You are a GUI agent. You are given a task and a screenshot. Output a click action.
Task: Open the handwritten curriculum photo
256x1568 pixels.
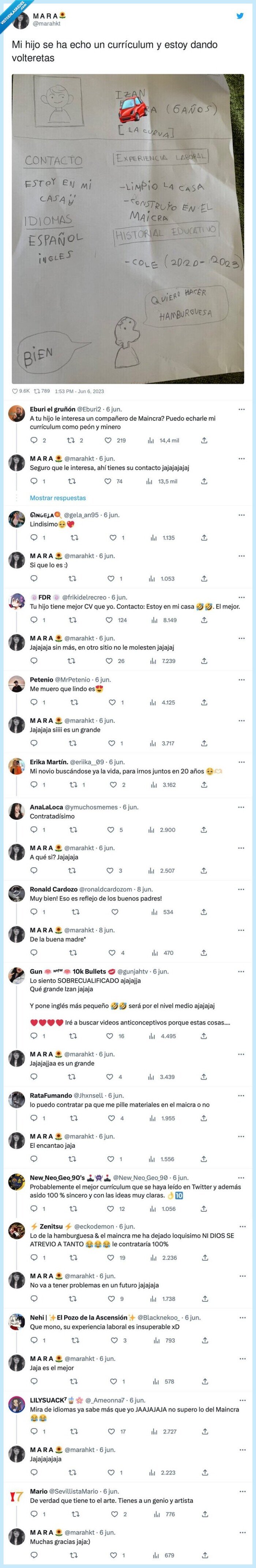128,229
